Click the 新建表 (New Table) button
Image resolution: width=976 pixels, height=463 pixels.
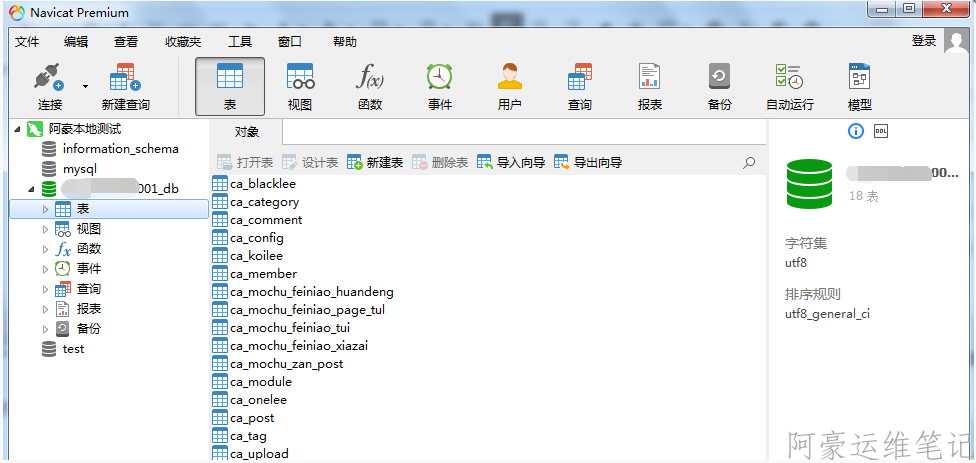tap(375, 162)
